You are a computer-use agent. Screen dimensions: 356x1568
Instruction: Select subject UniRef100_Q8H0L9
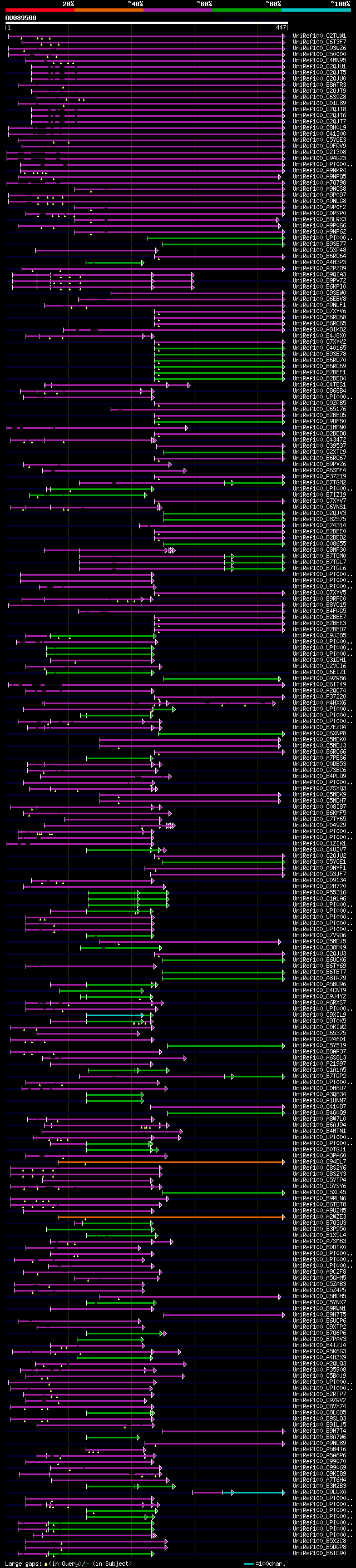click(319, 128)
